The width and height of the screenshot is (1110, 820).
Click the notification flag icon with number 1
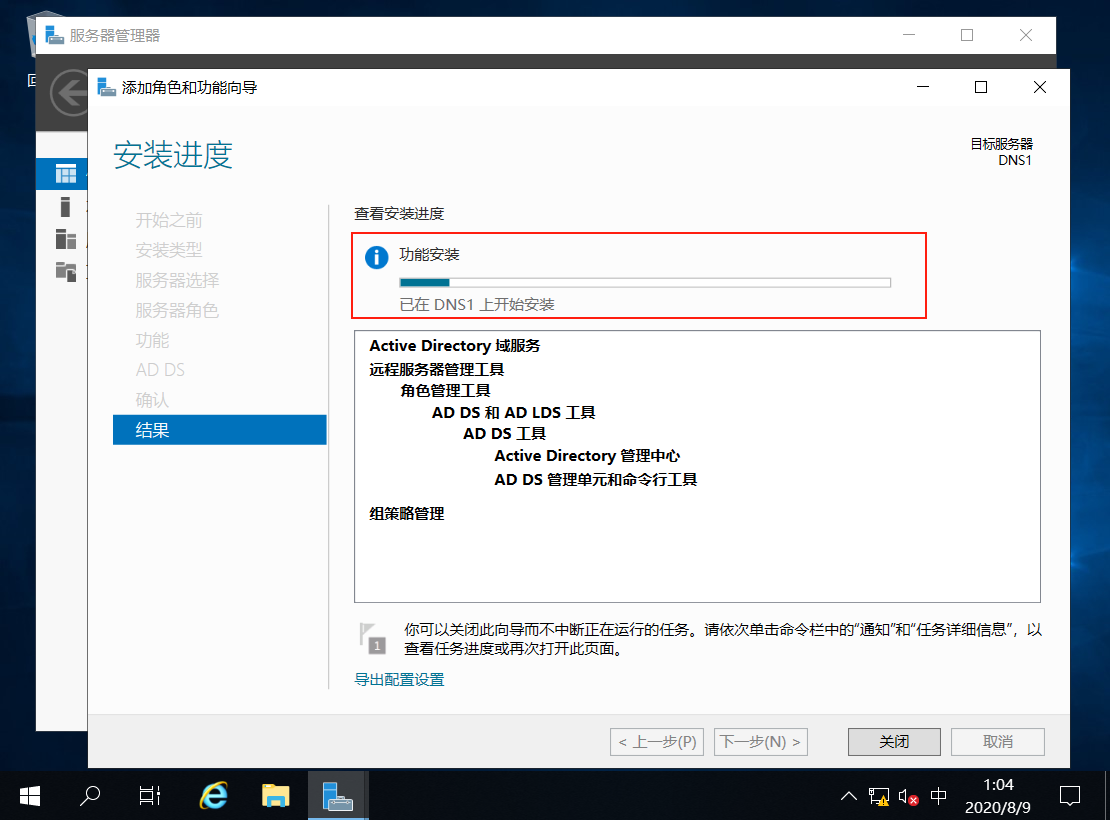372,638
